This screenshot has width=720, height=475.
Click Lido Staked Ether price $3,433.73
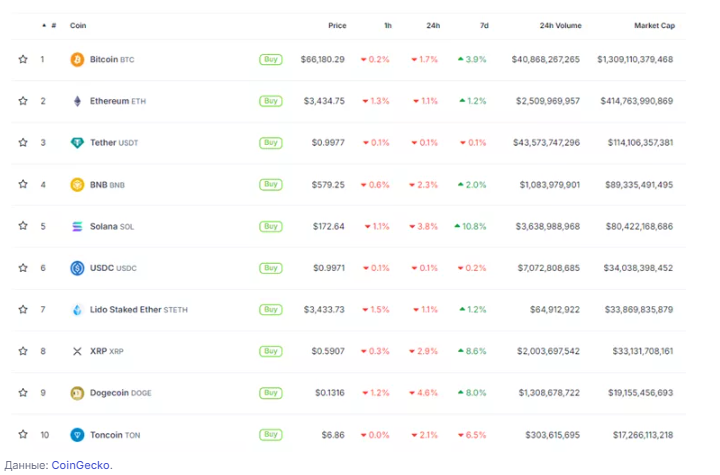324,310
